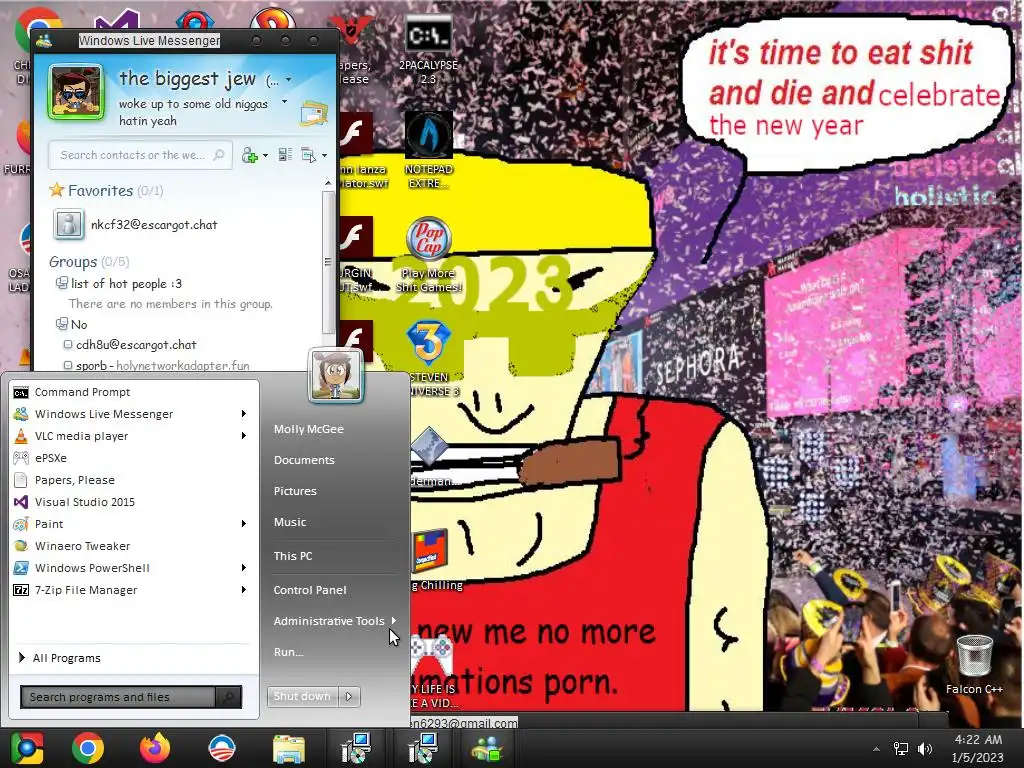
Task: Click the add contact icon in Messenger
Action: (x=249, y=155)
